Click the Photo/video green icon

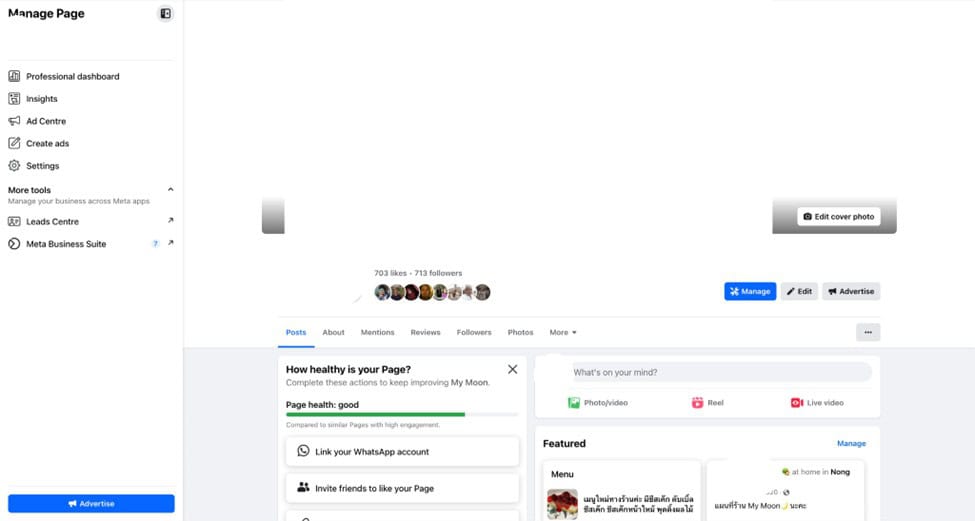tap(574, 403)
